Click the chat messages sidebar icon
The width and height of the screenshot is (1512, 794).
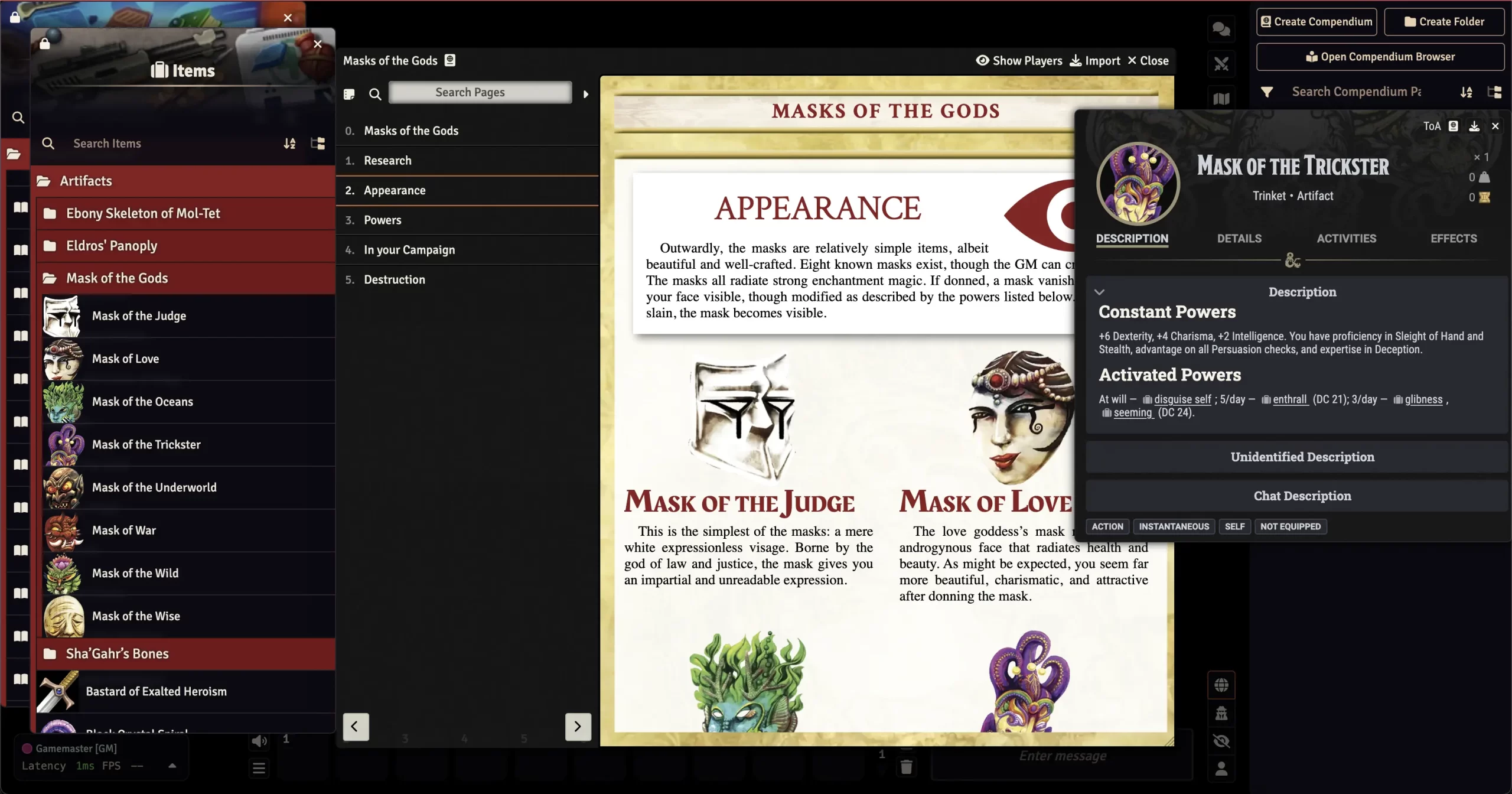coord(1221,28)
